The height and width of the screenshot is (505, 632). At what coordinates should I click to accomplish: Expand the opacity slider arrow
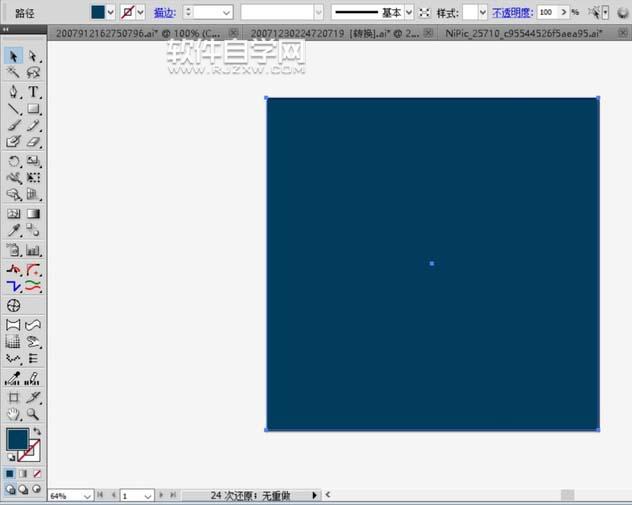coord(563,12)
